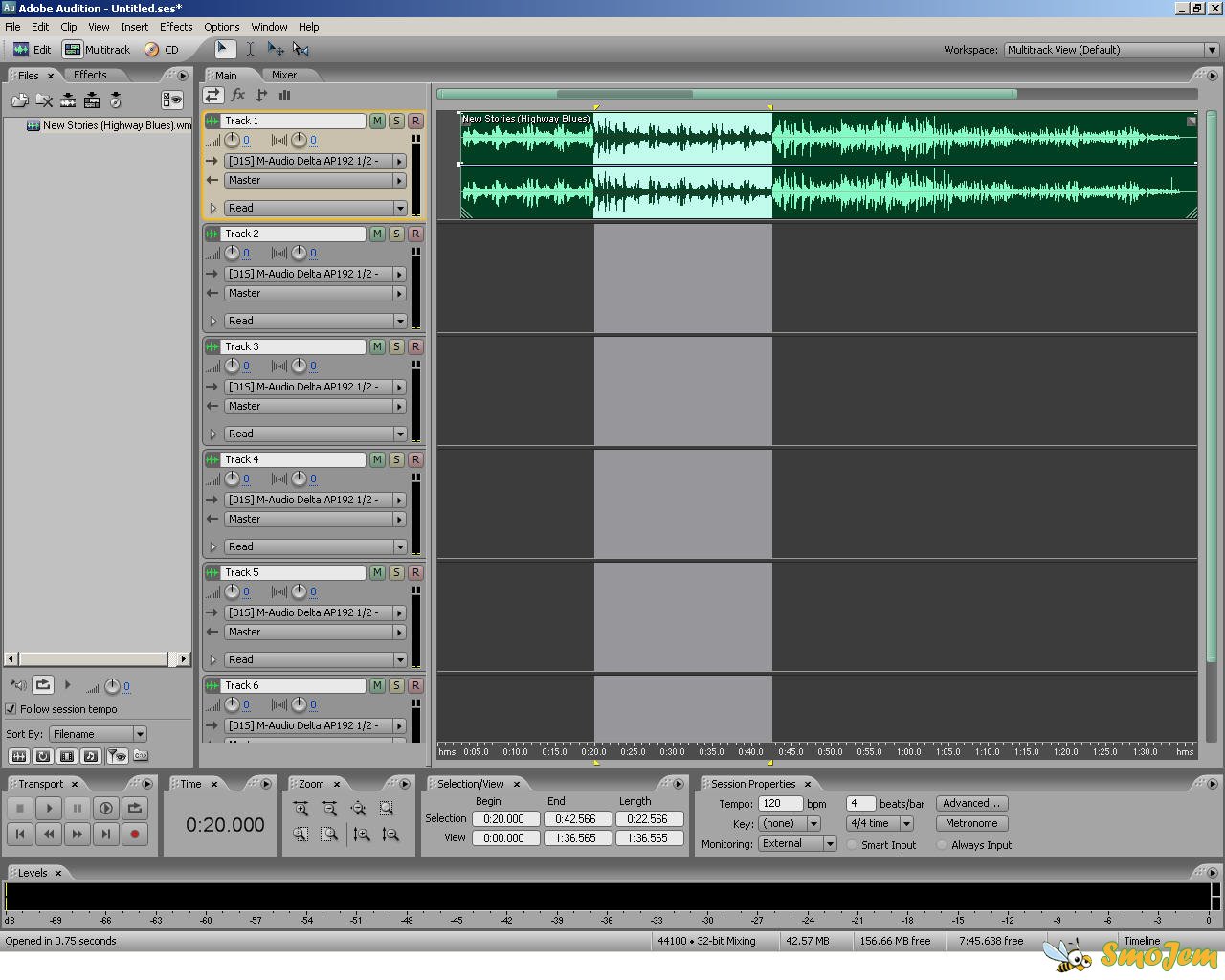Toggle Follow session tempo checkbox

coord(11,709)
